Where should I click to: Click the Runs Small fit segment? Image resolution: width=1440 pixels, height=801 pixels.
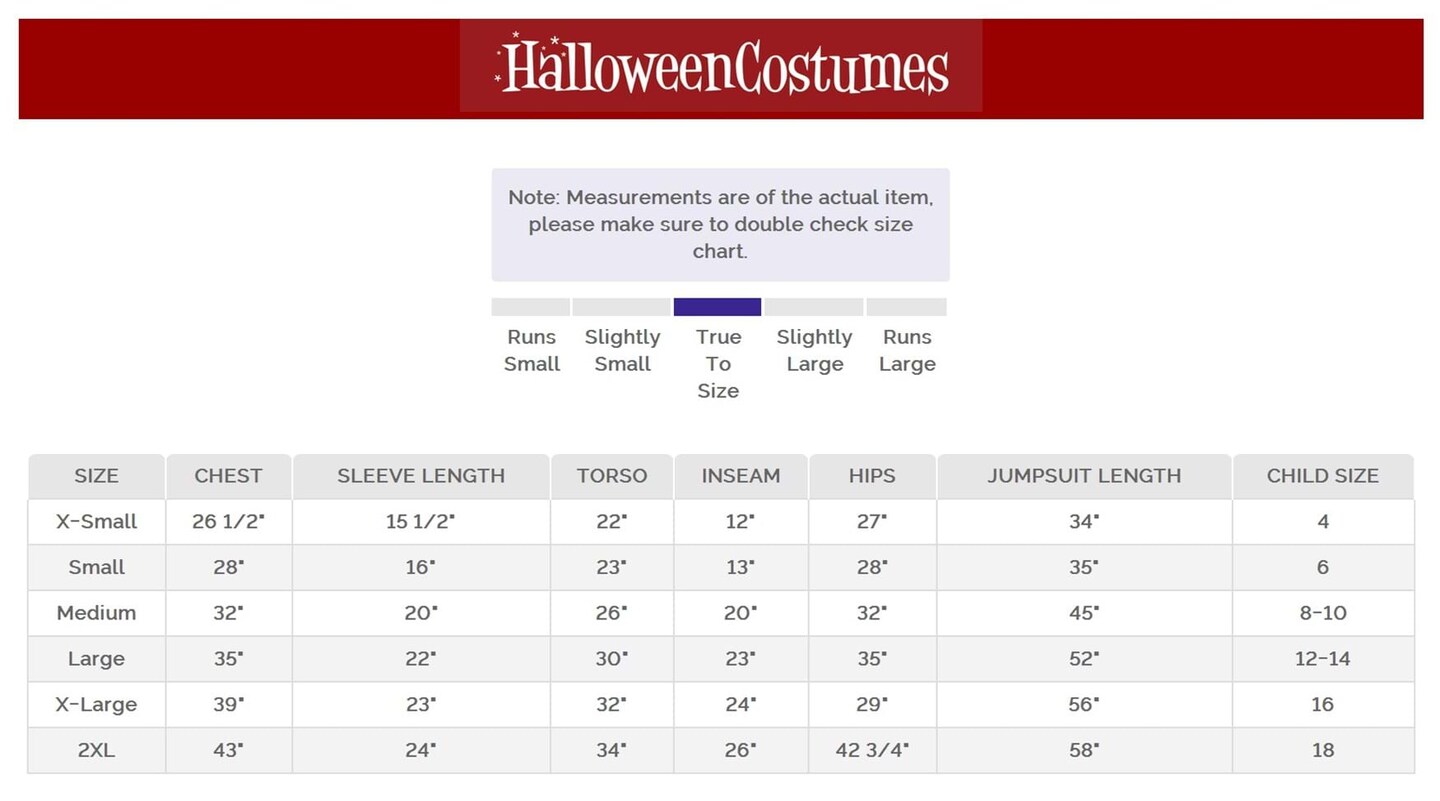(x=531, y=307)
